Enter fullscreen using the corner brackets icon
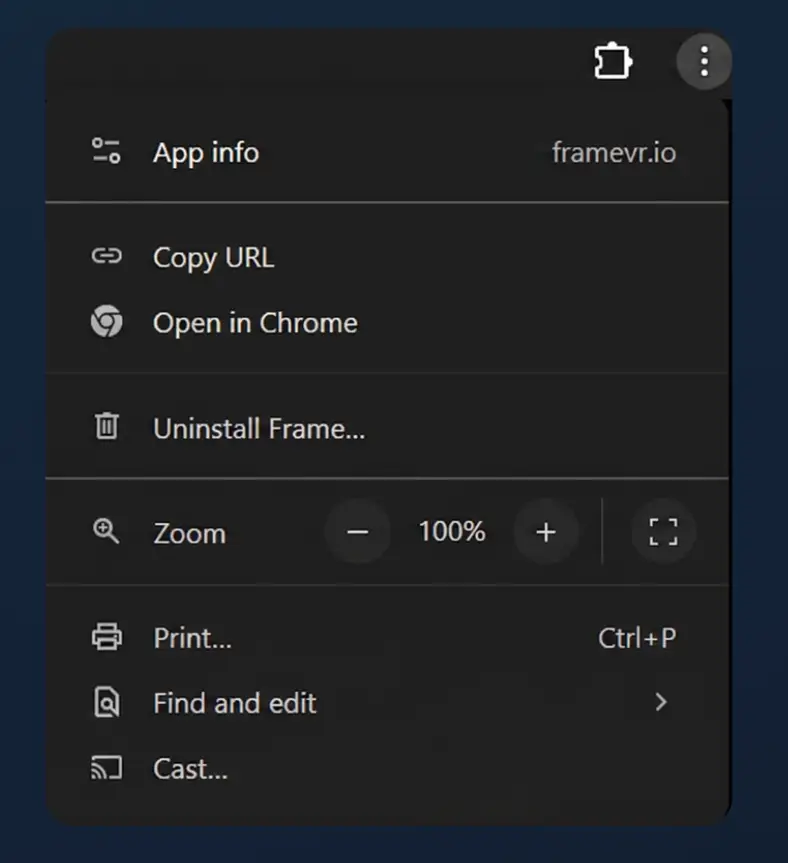Image resolution: width=788 pixels, height=863 pixels. [x=663, y=531]
